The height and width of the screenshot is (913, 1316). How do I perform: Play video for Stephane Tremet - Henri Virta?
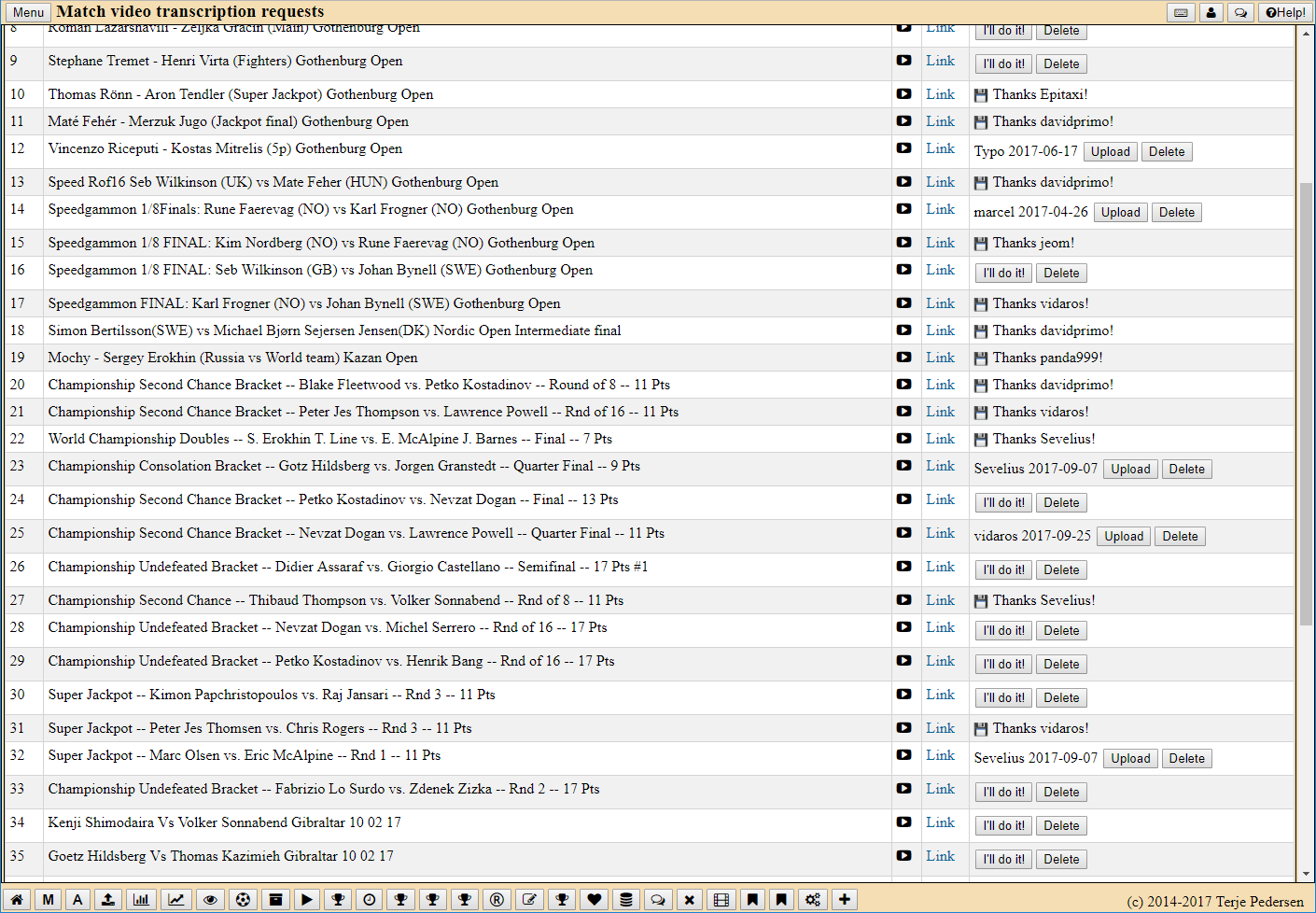pos(903,61)
